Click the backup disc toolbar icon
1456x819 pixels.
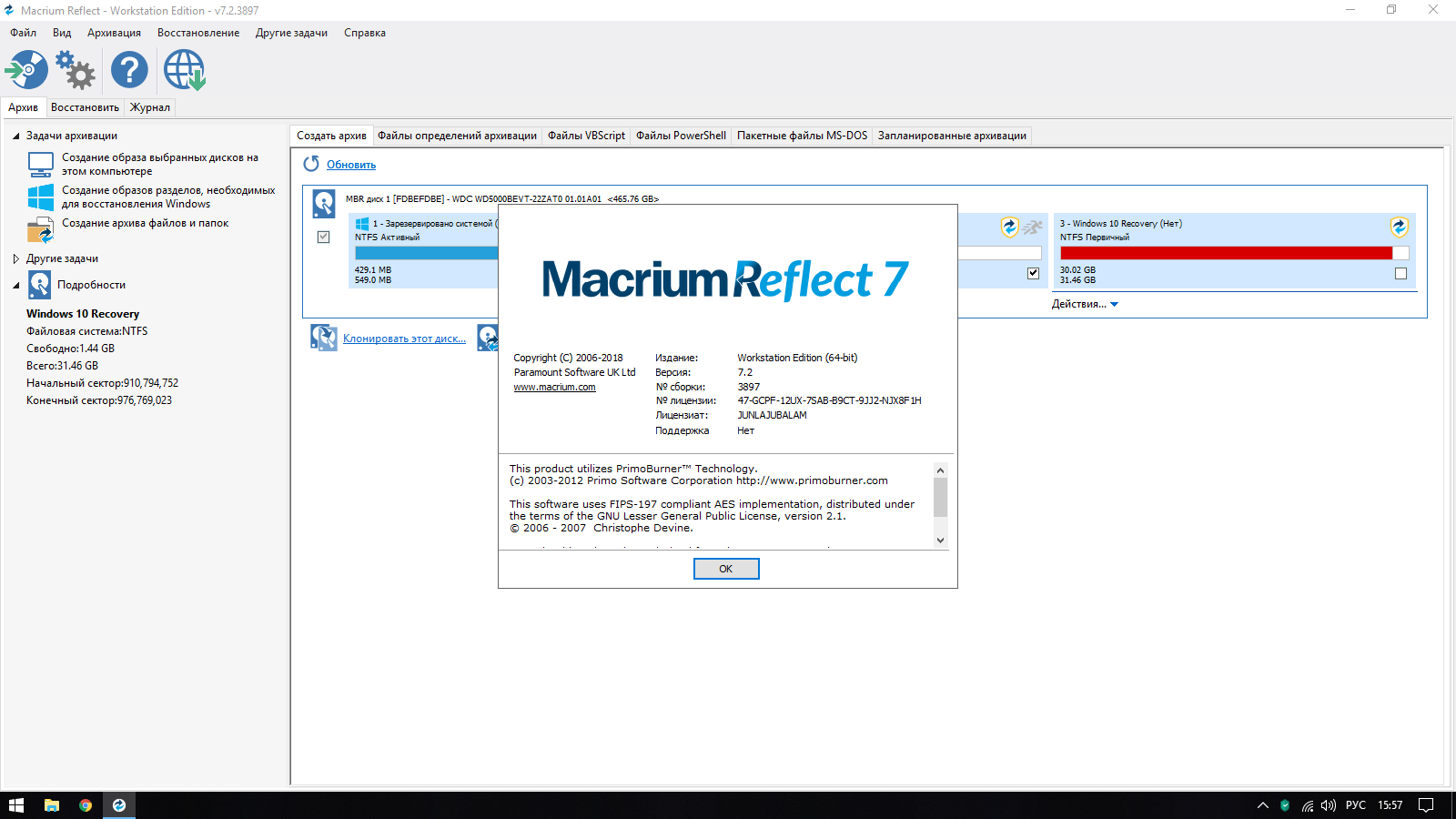(26, 70)
